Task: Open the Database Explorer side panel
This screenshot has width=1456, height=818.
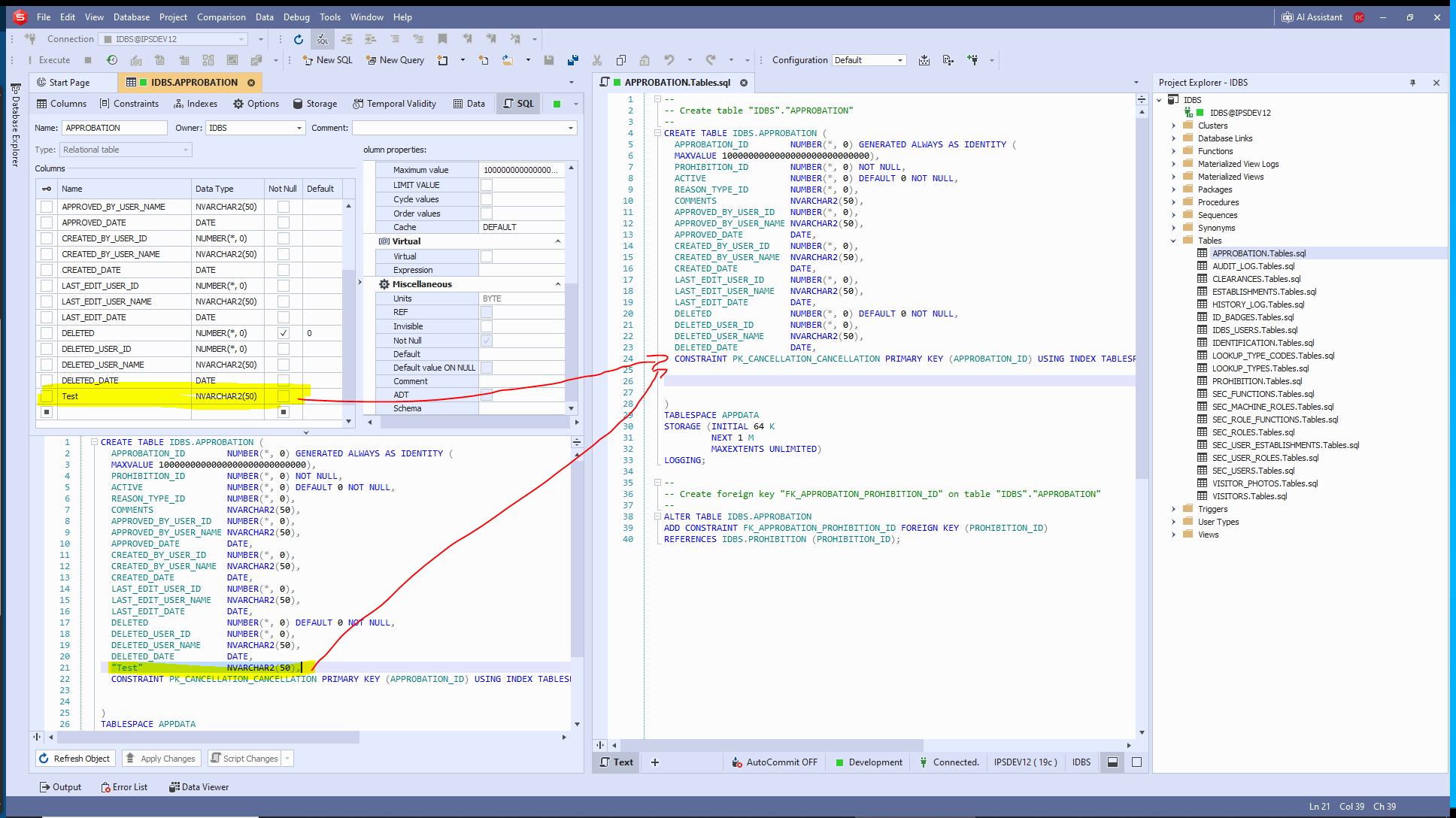Action: [x=16, y=124]
